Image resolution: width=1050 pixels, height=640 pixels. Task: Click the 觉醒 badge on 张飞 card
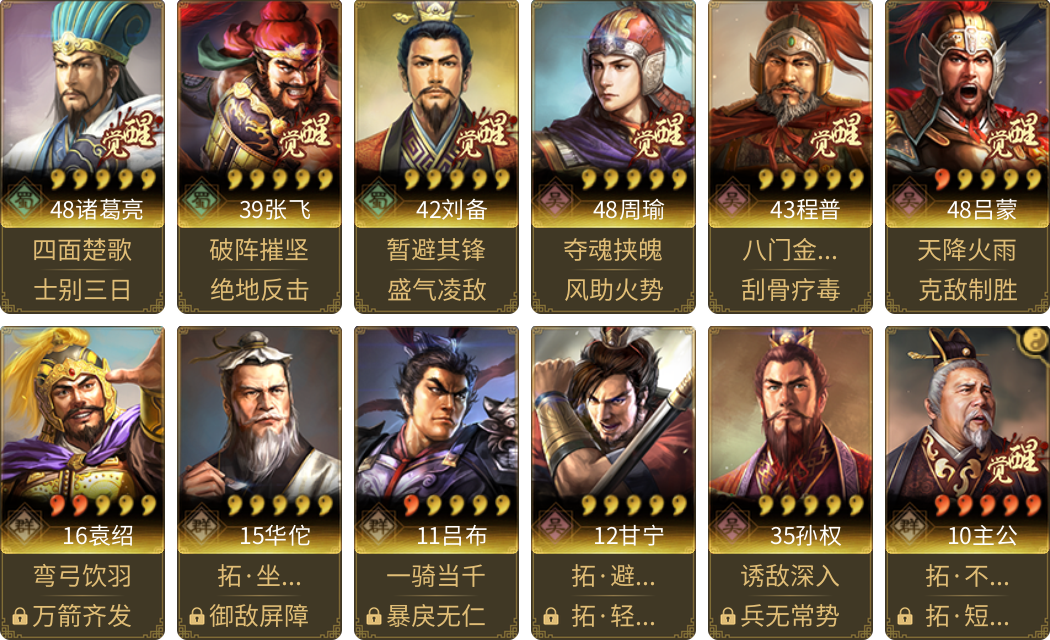(x=305, y=136)
